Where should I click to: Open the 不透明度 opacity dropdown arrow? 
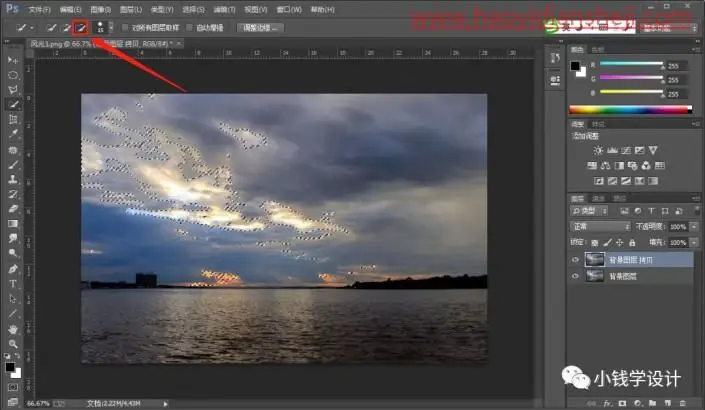click(694, 227)
